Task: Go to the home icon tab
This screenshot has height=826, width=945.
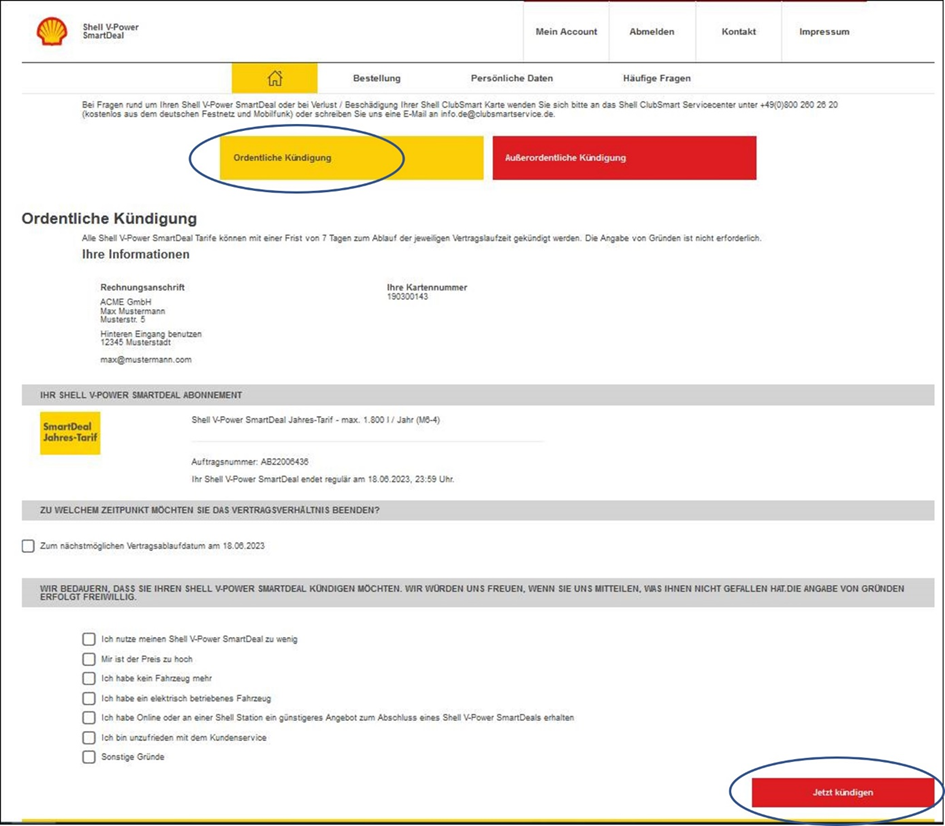Action: pyautogui.click(x=274, y=78)
